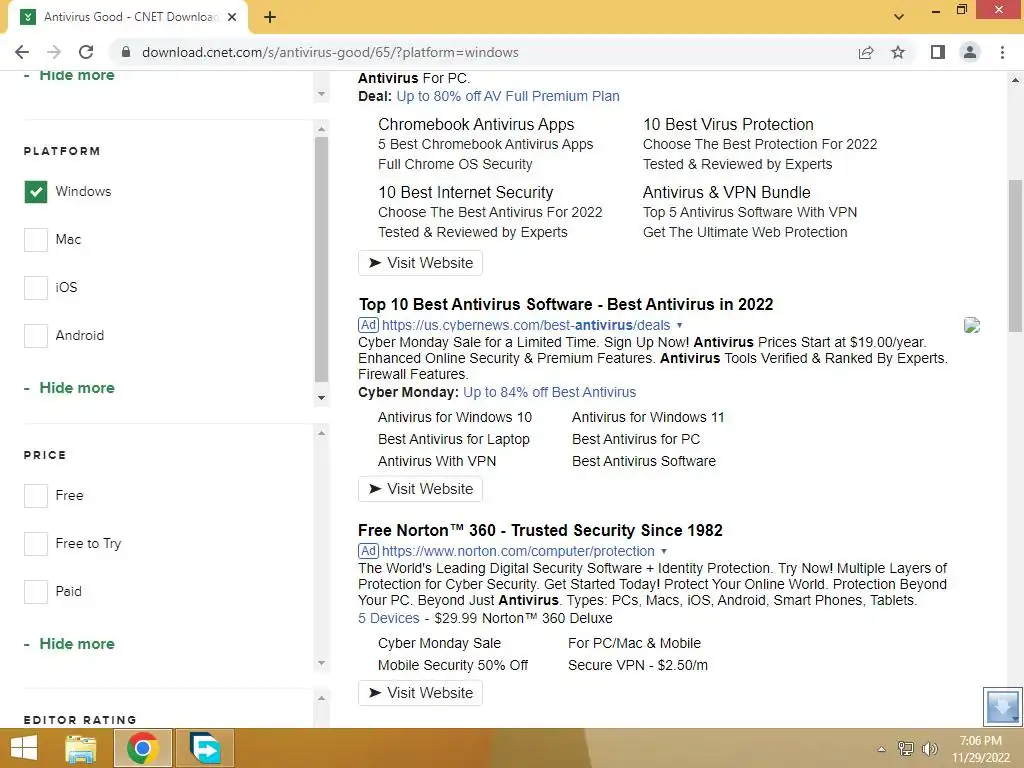Check the Paid price checkbox

click(36, 592)
